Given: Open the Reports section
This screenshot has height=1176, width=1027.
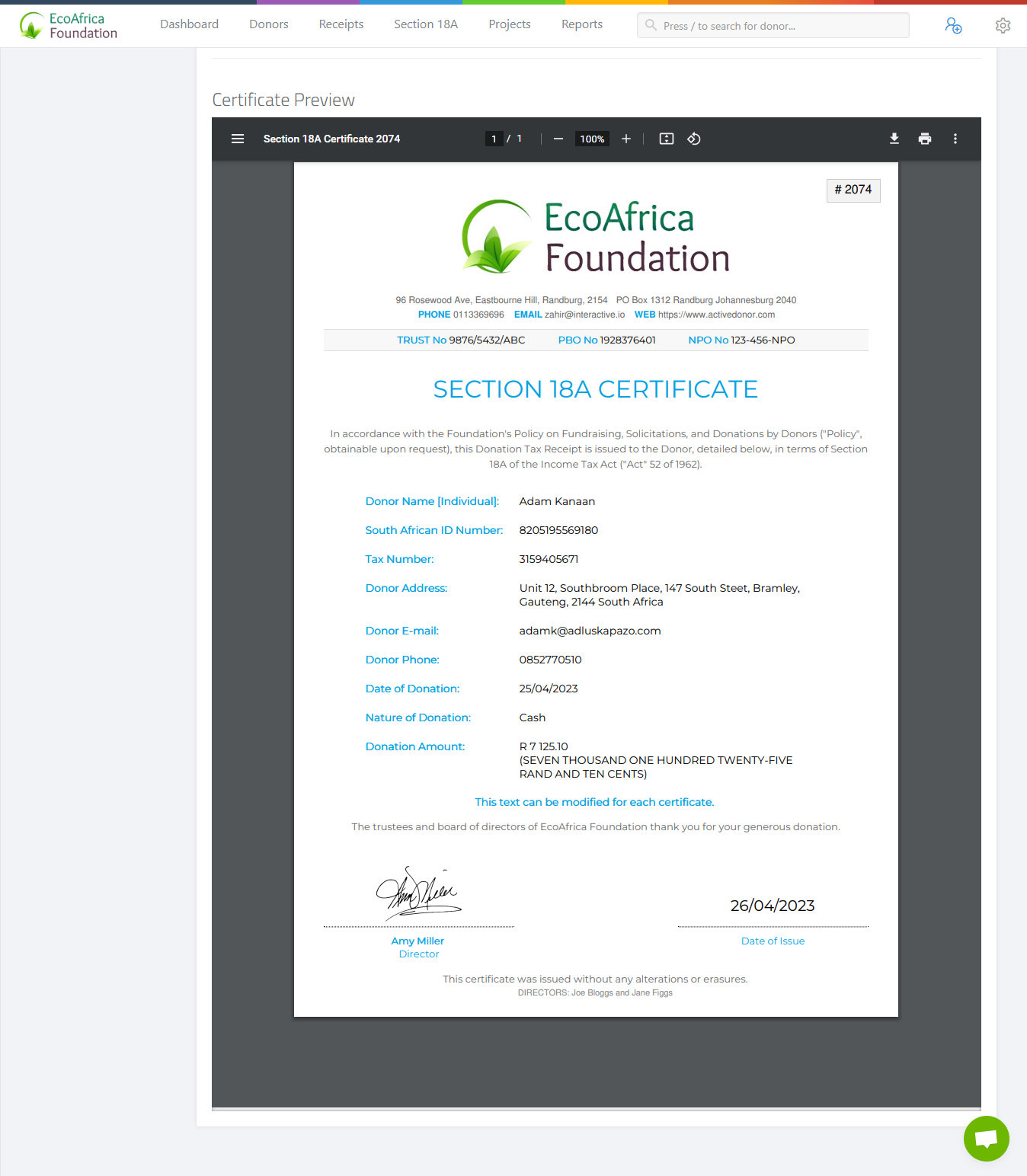Looking at the screenshot, I should pyautogui.click(x=581, y=24).
